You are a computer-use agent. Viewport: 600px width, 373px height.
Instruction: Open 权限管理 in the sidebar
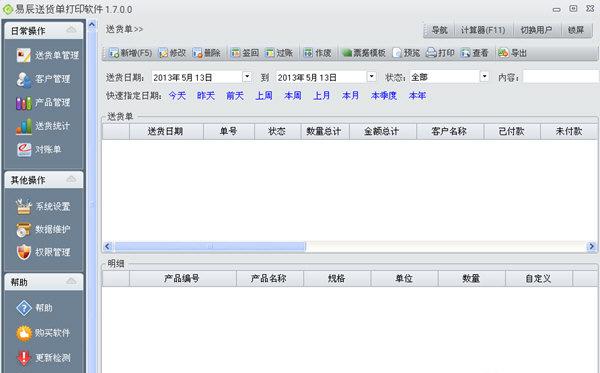click(43, 252)
